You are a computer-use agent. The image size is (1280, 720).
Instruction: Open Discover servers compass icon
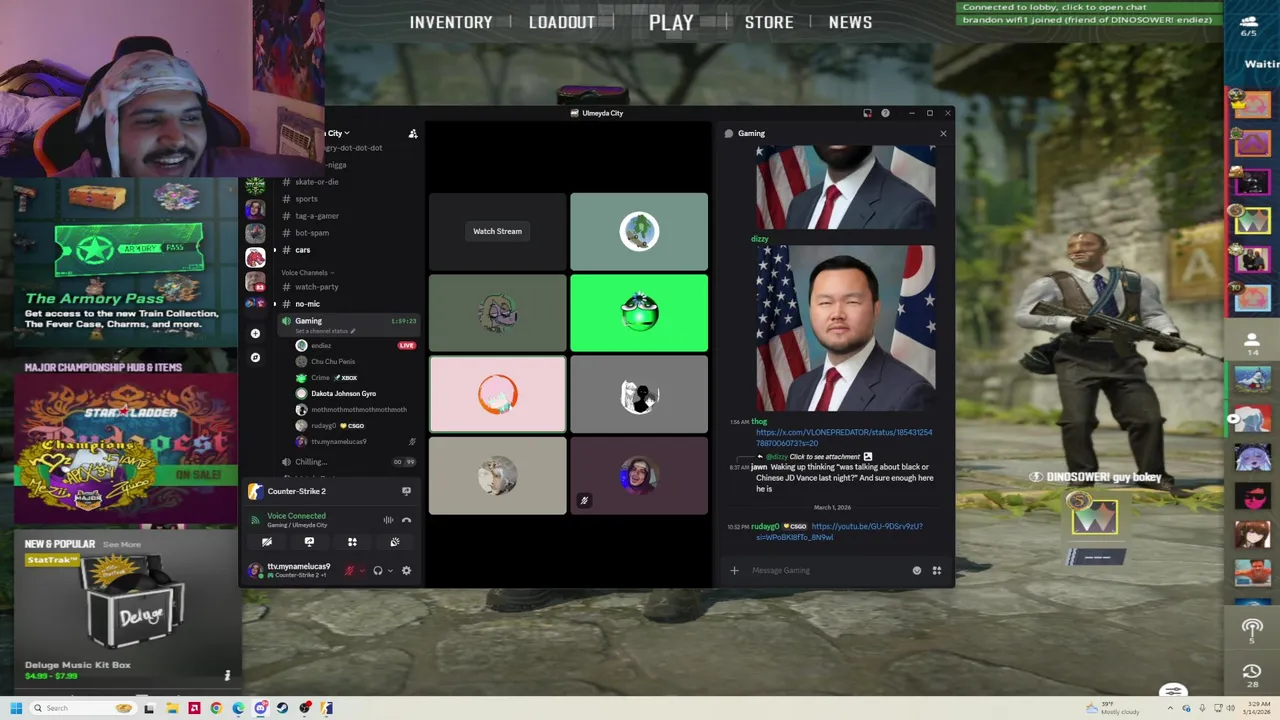(255, 357)
